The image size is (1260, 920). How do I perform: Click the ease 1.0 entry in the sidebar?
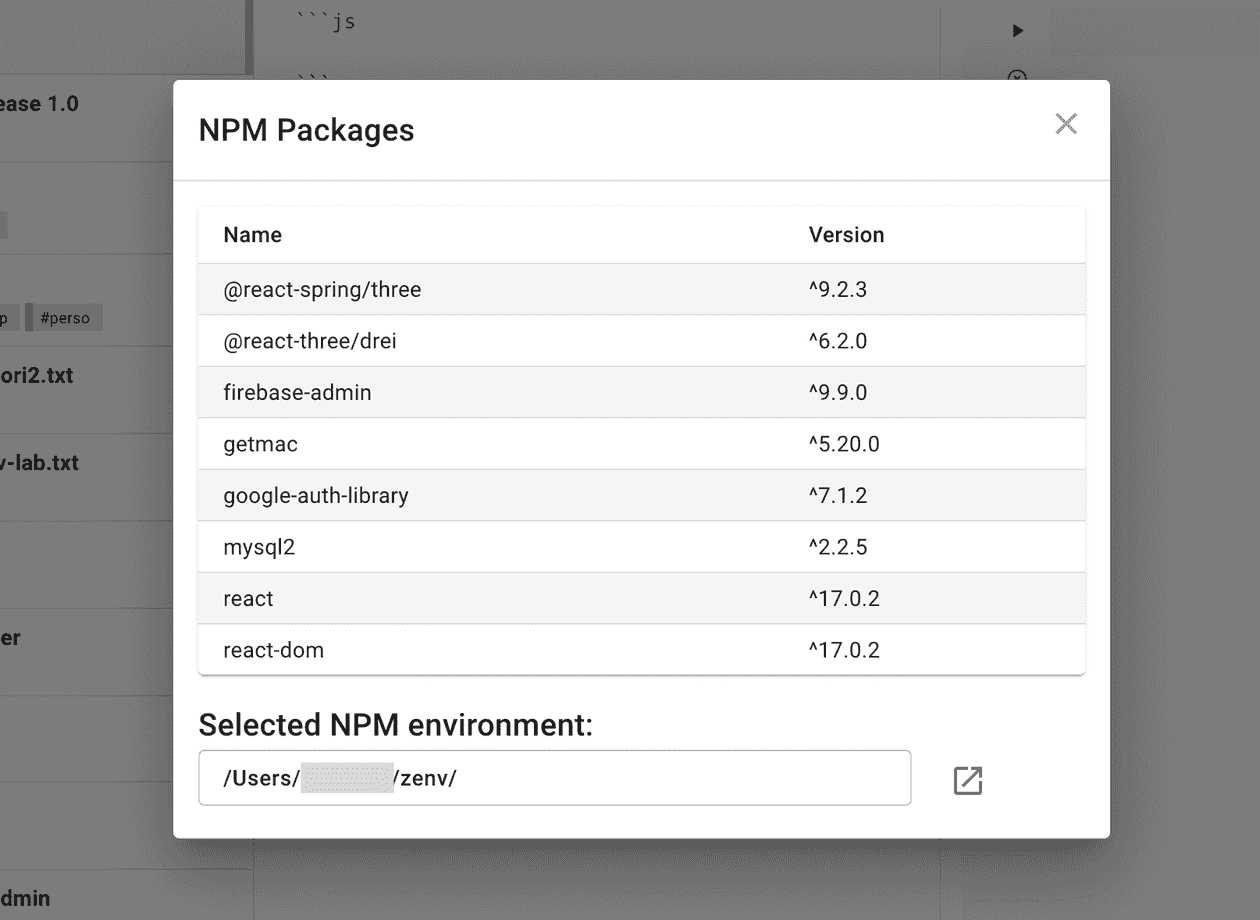[40, 103]
